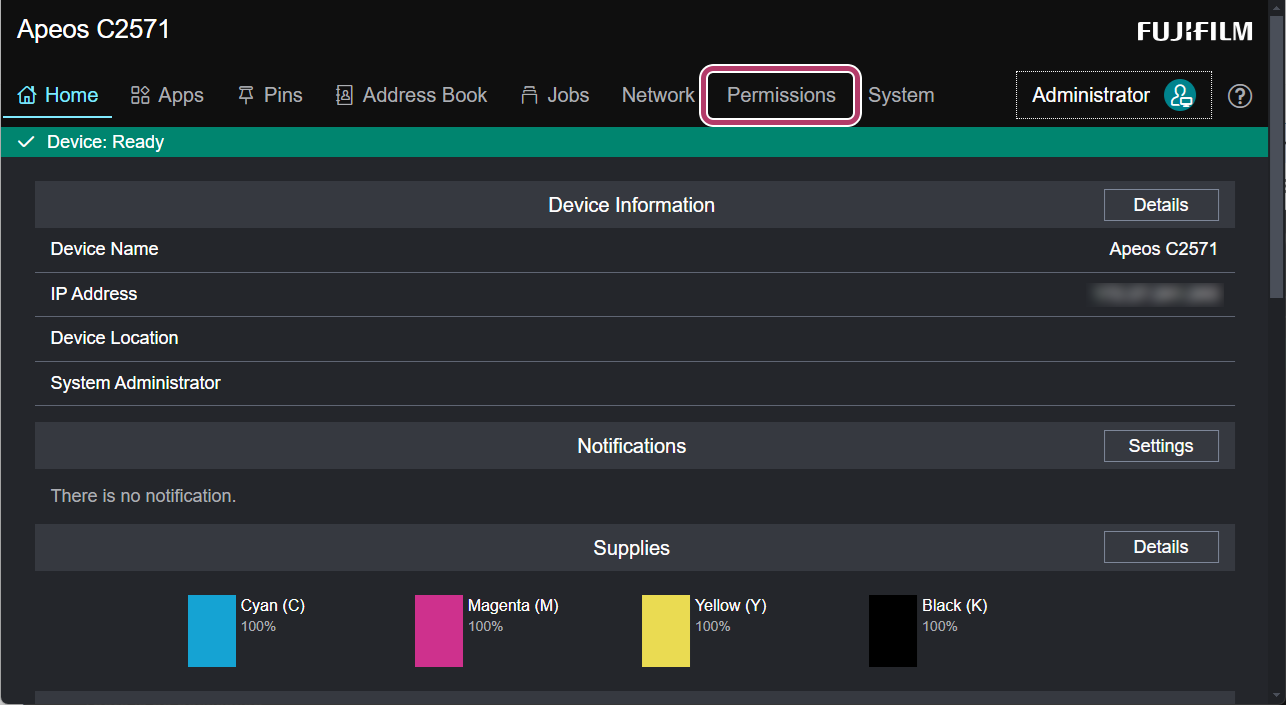
Task: Click the Black toner level swatch
Action: click(893, 631)
